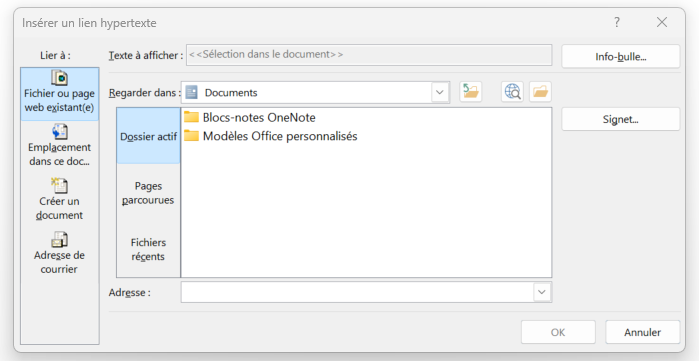
Task: Switch to 'Dossier actif' tab
Action: pos(148,136)
